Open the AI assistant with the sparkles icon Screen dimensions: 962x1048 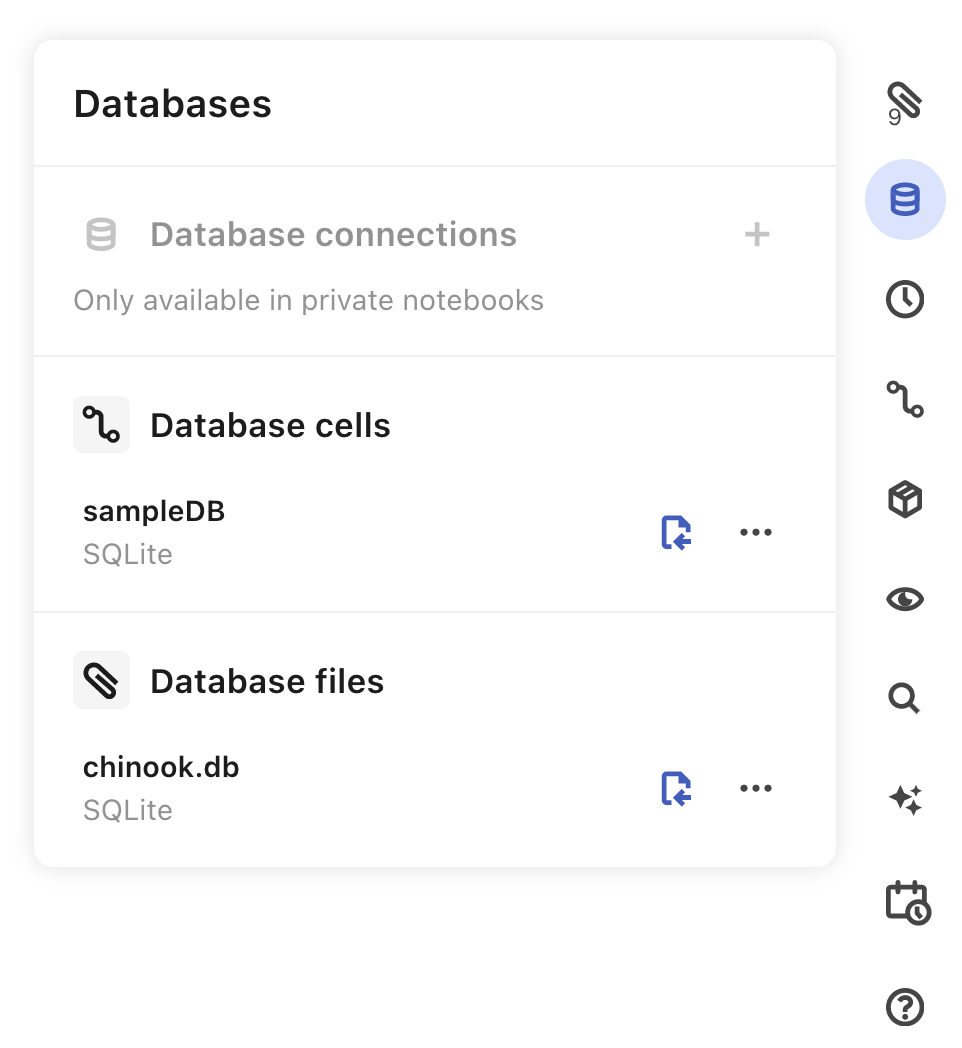click(x=904, y=799)
